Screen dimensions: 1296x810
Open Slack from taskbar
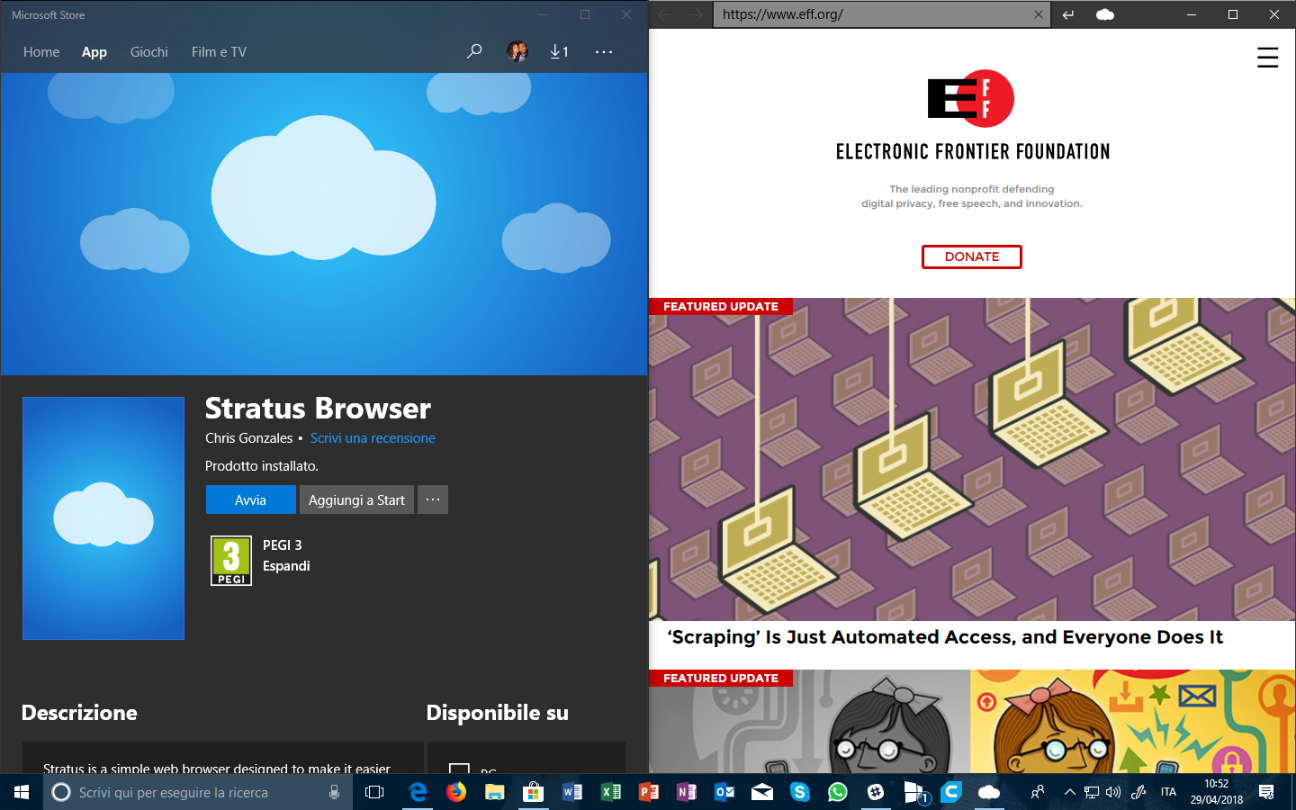876,792
